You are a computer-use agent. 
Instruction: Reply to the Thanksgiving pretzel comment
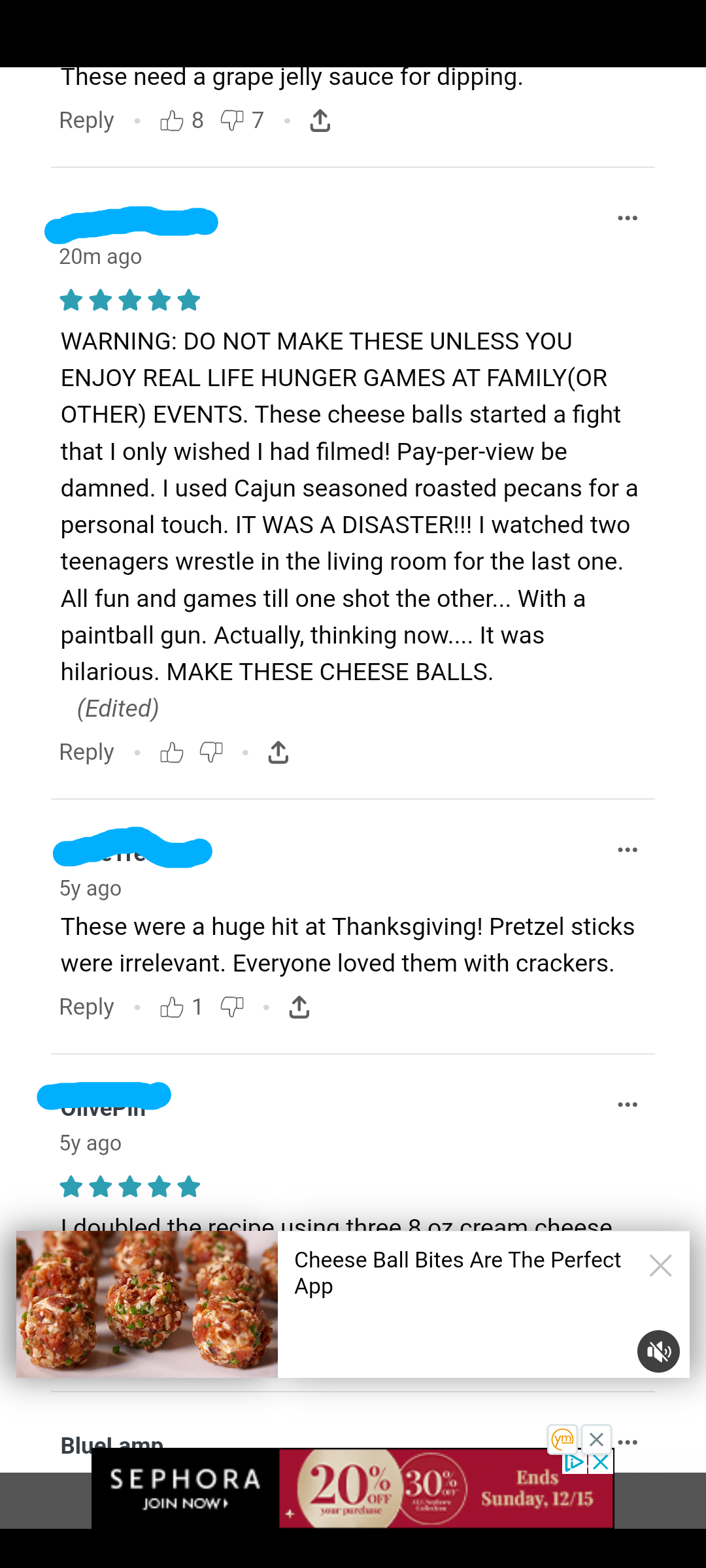pos(87,1007)
